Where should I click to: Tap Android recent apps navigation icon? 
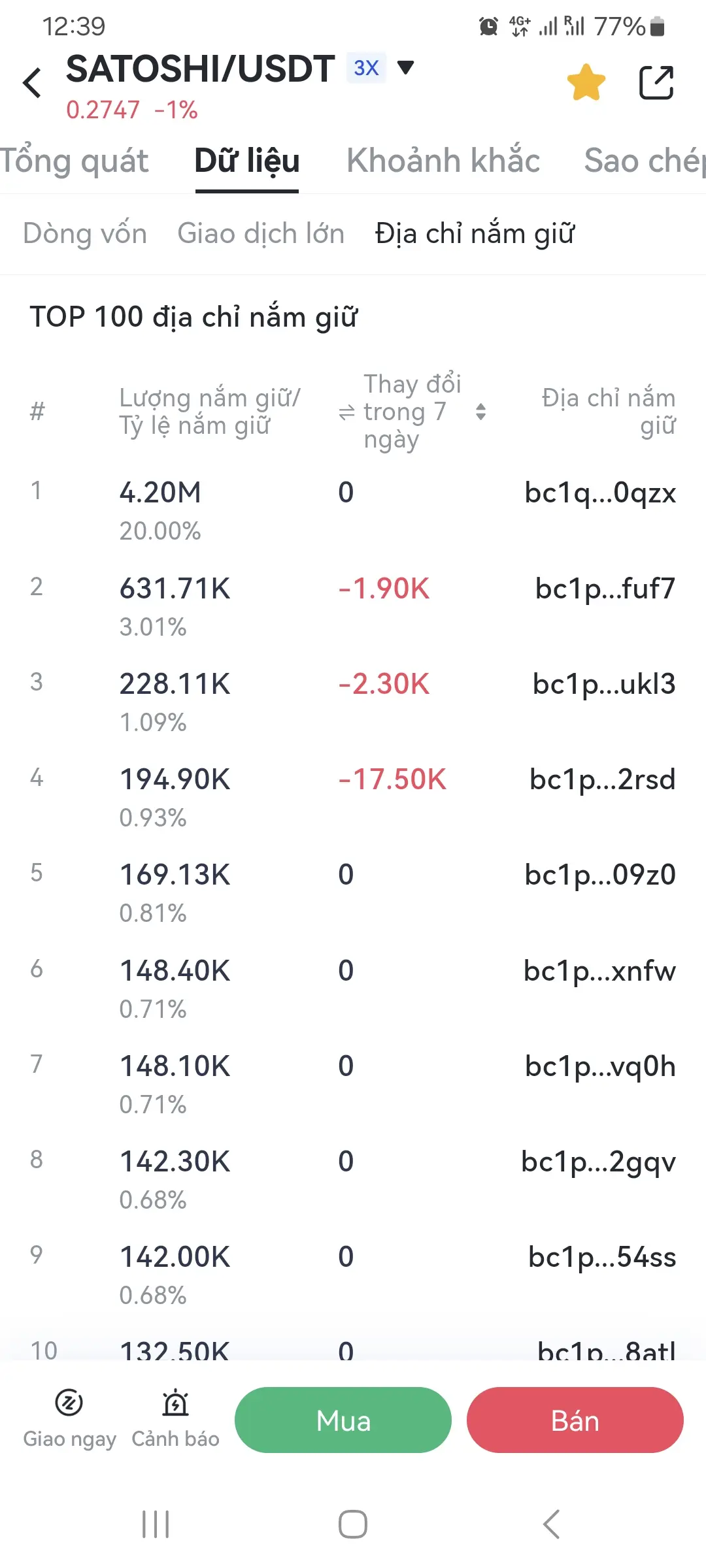point(156,1524)
